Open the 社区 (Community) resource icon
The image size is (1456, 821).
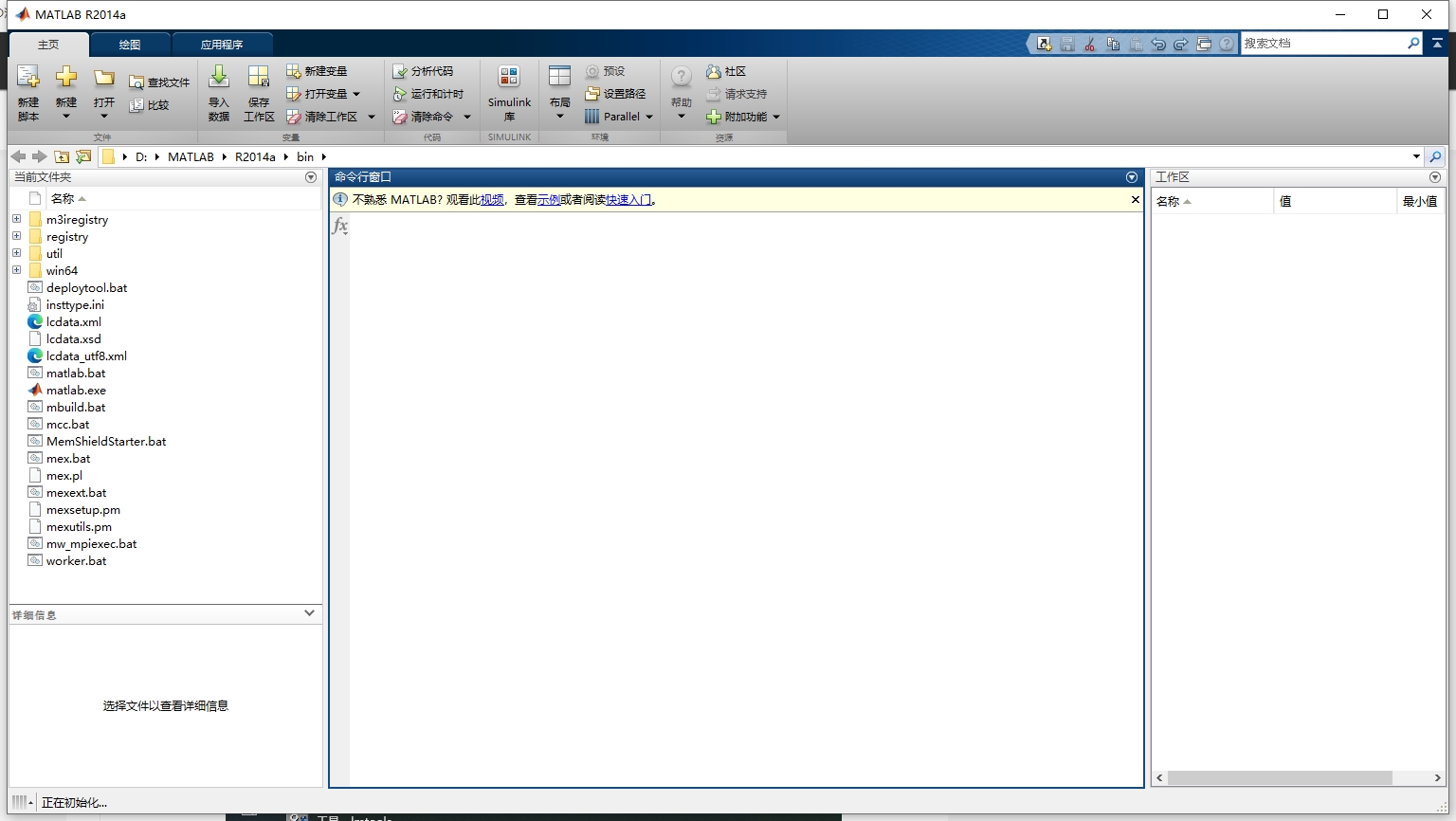point(730,70)
